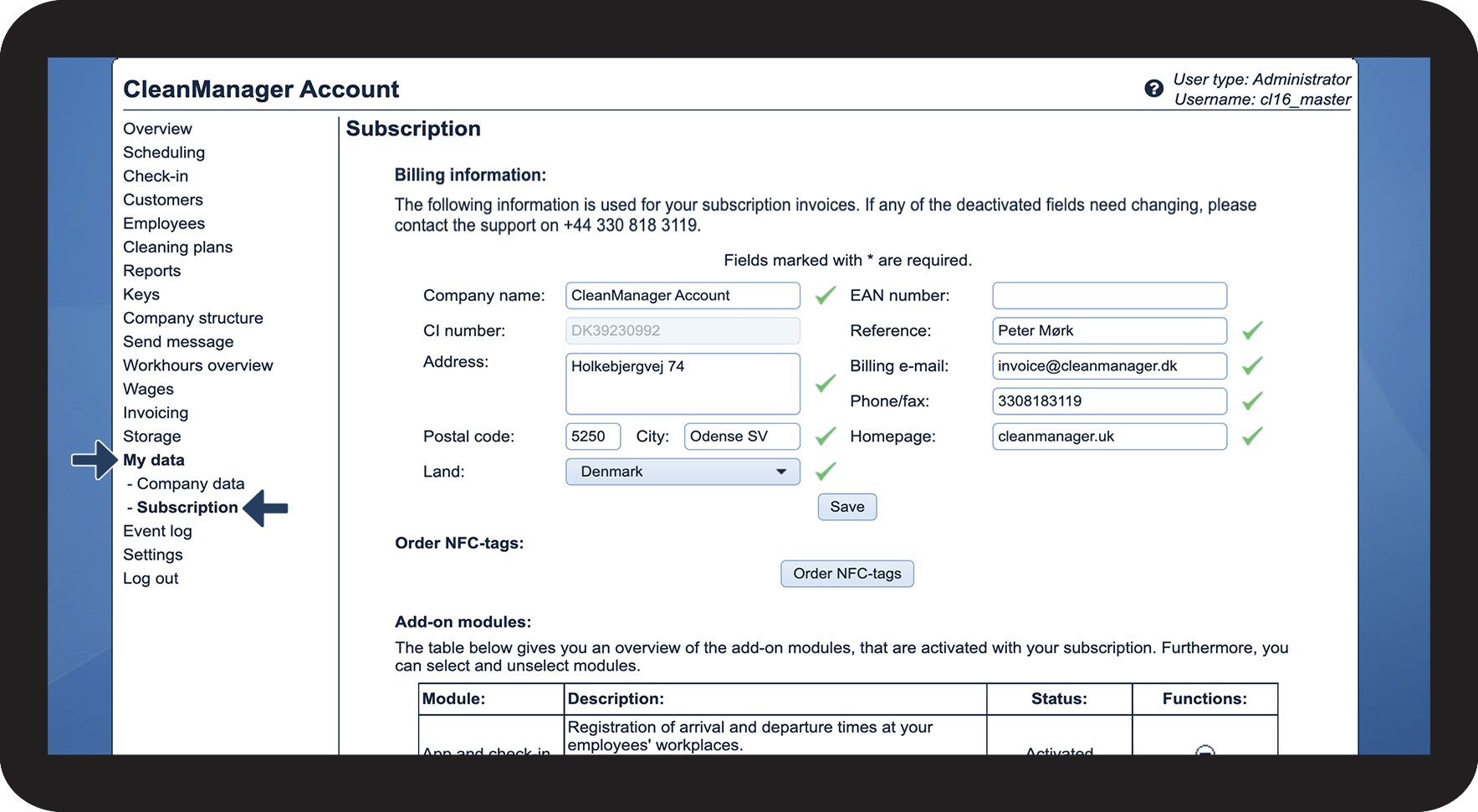Image resolution: width=1478 pixels, height=812 pixels.
Task: Click the Order NFC-tags: heading
Action: (459, 544)
